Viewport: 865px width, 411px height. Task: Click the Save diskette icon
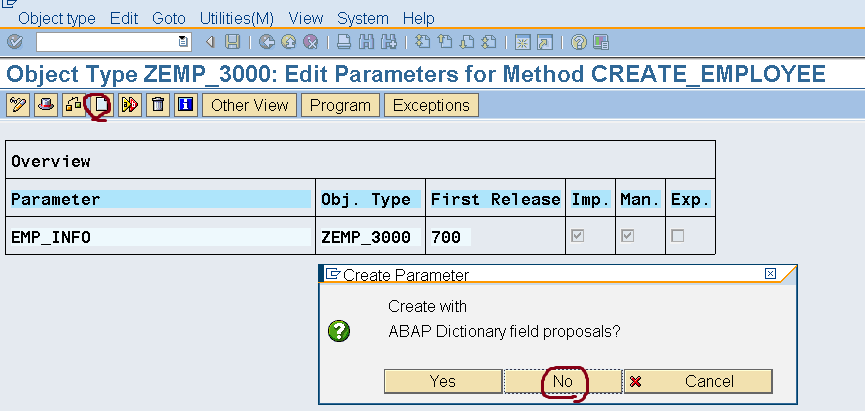[x=233, y=42]
